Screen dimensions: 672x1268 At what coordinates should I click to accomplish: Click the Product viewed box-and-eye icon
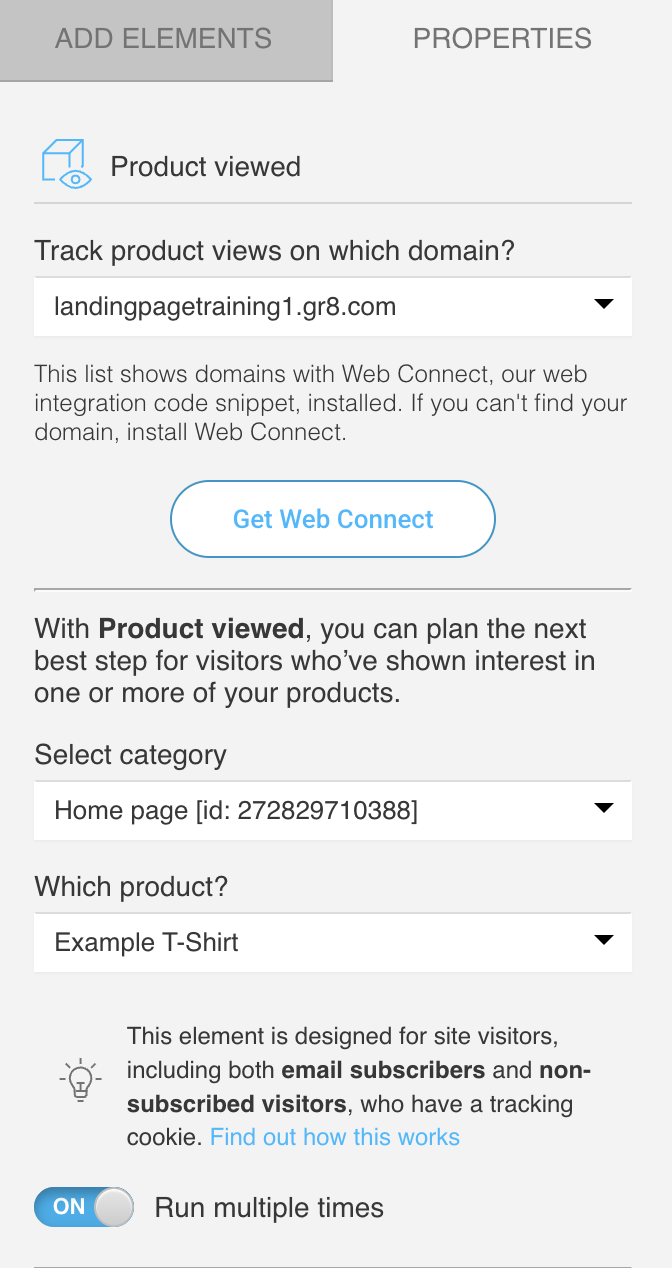click(66, 165)
